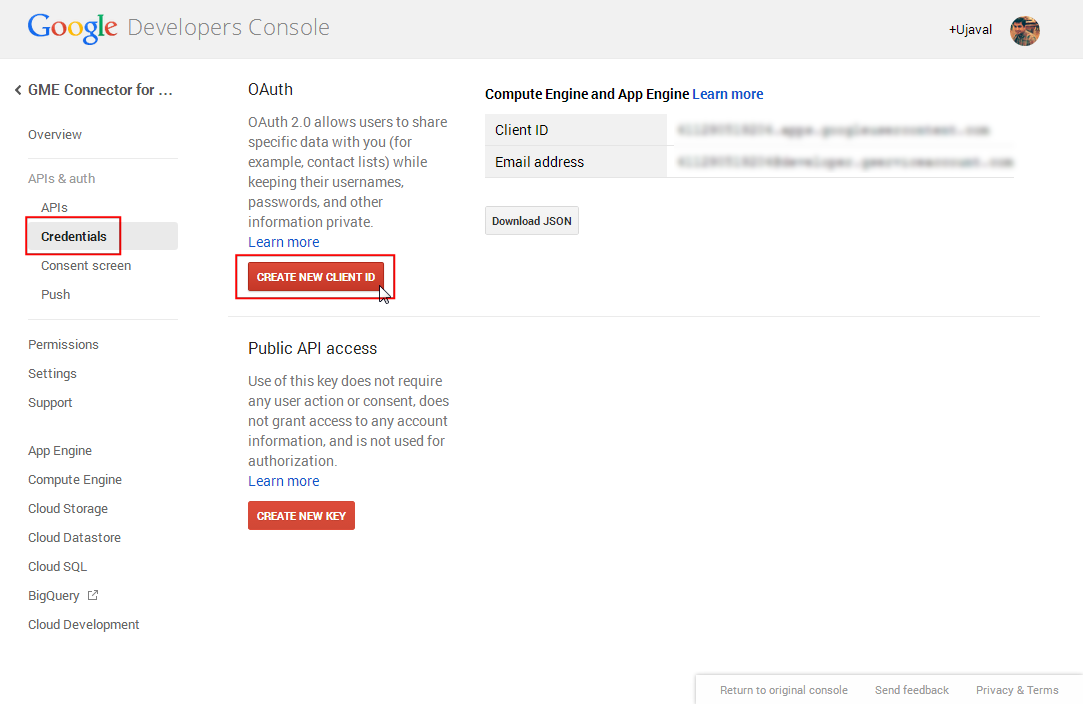Click the +Ujaval account name
Viewport: 1083px width, 704px height.
(970, 30)
